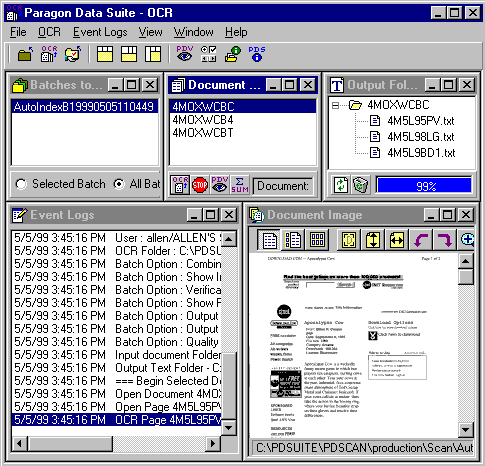The height and width of the screenshot is (466, 485).
Task: Click the scanned document page preview
Action: 353,346
